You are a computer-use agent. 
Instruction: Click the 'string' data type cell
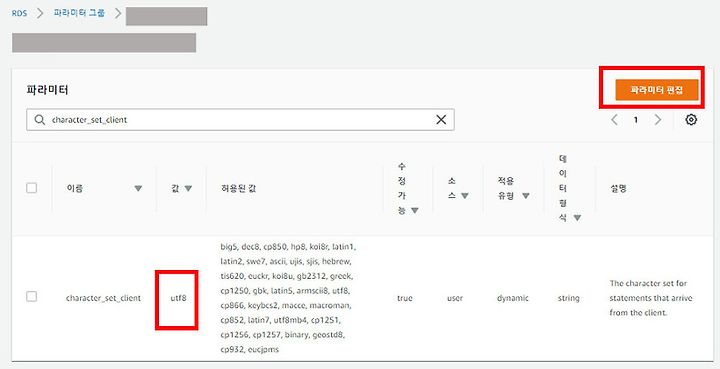[568, 298]
